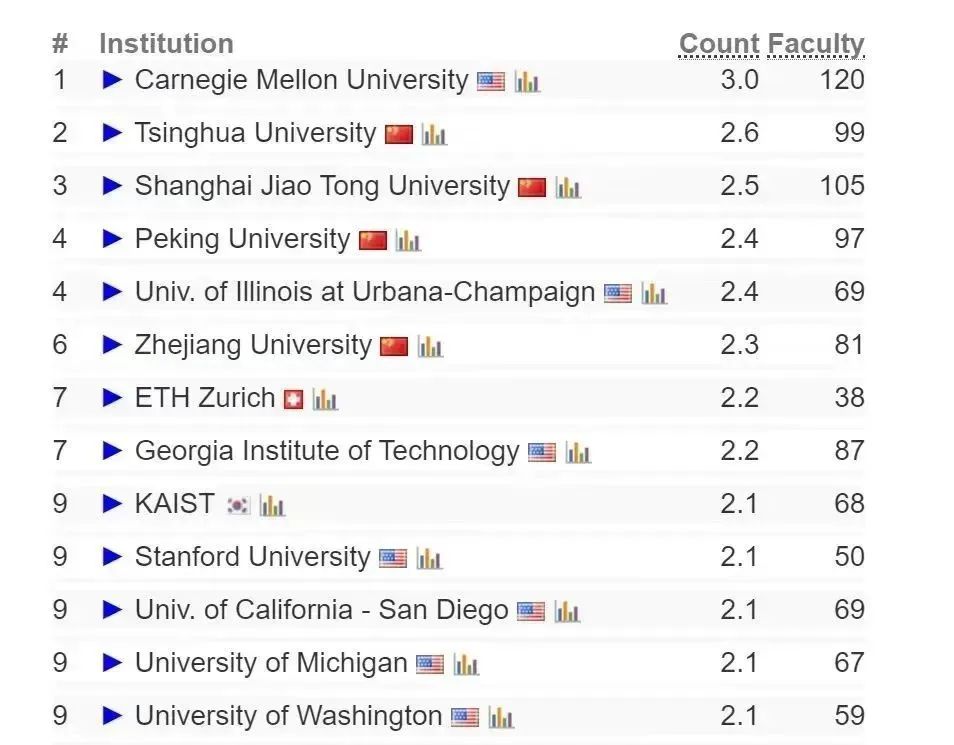Click the chart icon beside ETH Zurich
The image size is (954, 745).
325,399
